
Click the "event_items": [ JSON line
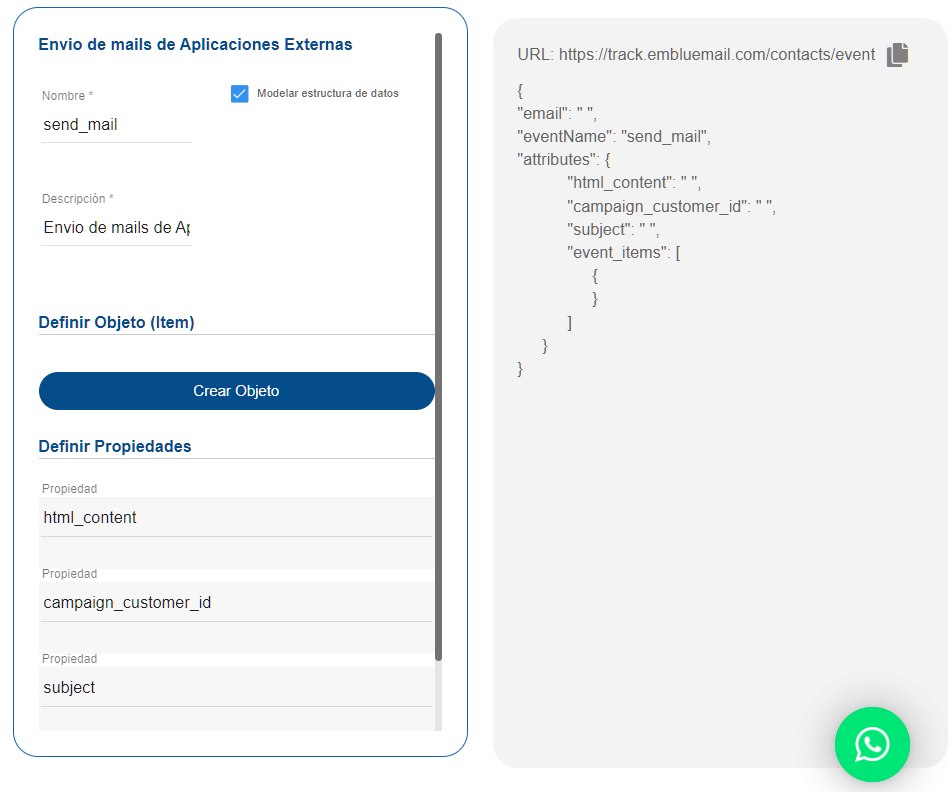click(x=623, y=252)
